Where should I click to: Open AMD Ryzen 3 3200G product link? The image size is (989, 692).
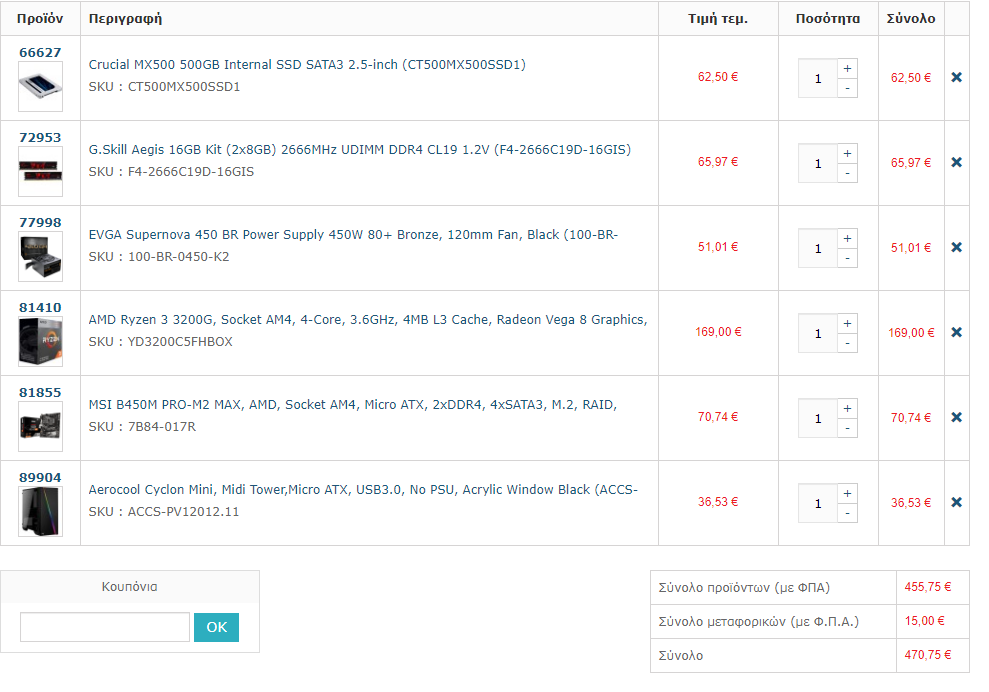[x=368, y=320]
